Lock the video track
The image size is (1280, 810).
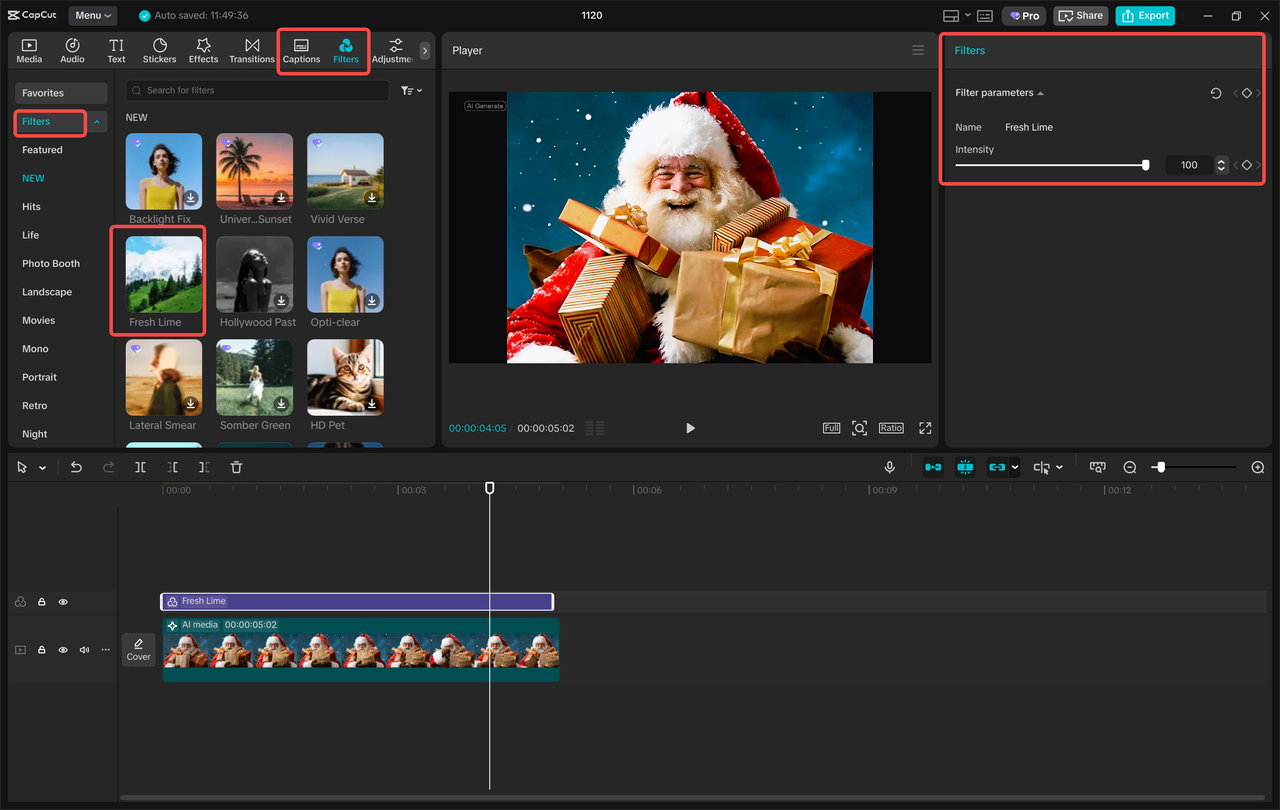tap(41, 649)
